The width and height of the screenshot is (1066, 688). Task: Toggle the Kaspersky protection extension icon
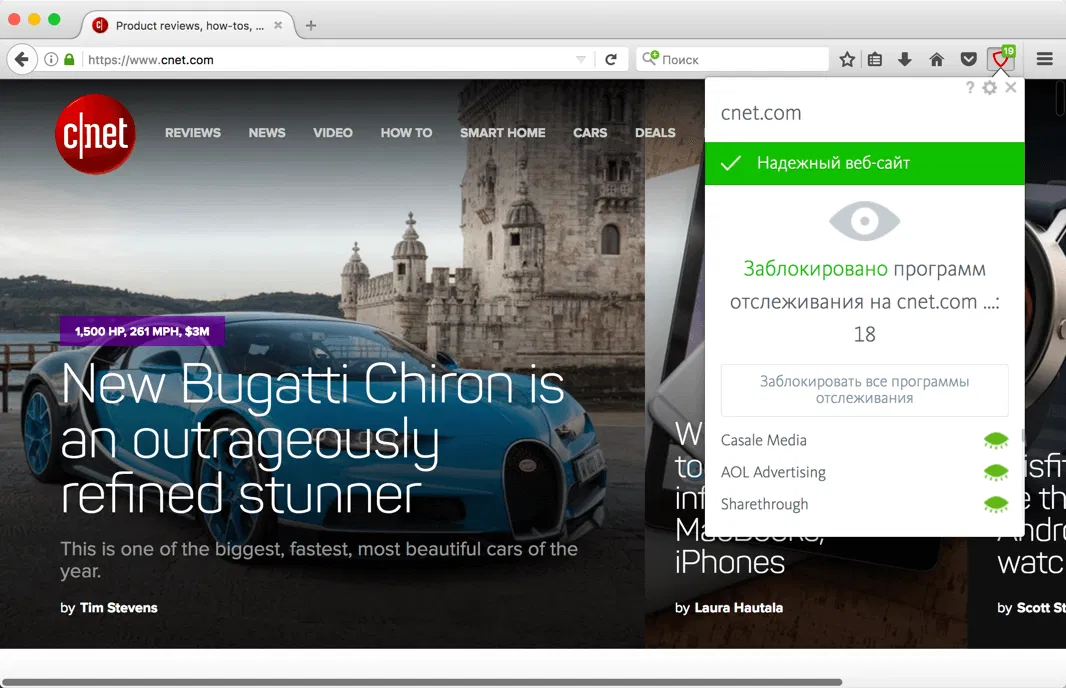coord(1001,58)
